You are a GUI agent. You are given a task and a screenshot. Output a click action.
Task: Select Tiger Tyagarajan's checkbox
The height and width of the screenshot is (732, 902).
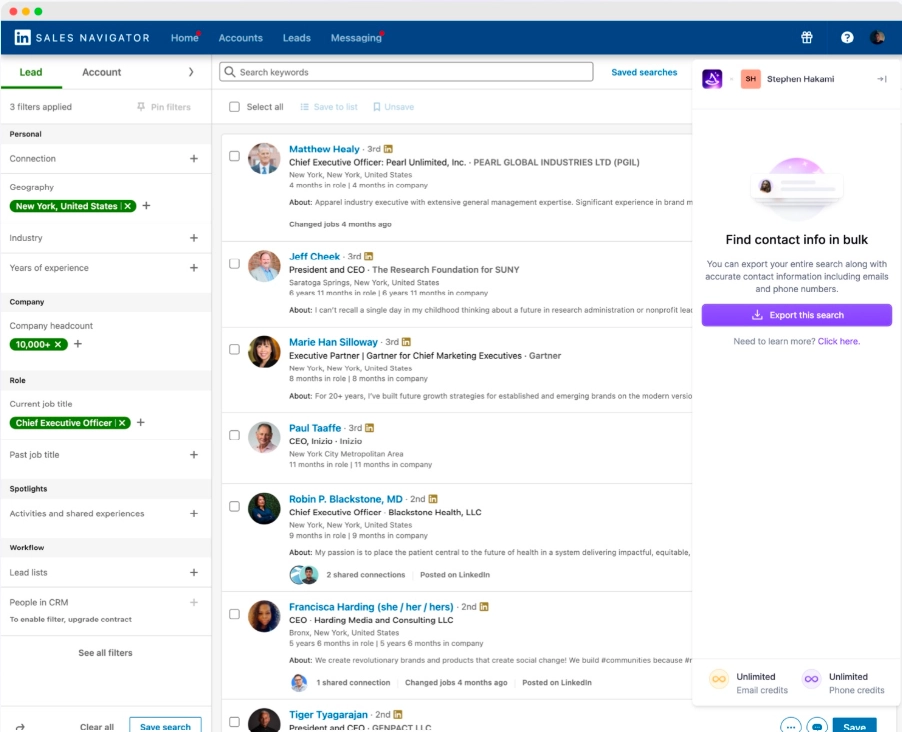[234, 722]
